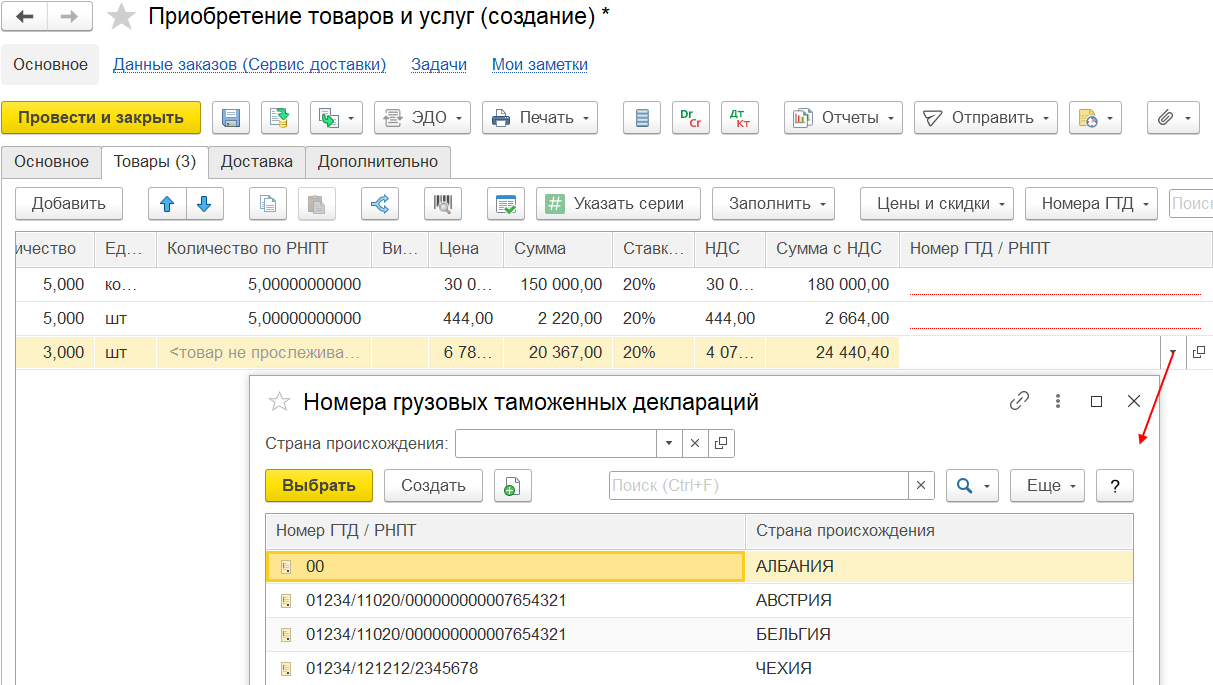Click the Поиск (Ctrl+F) search field
Screen dimensions: 1213x685
[758, 486]
